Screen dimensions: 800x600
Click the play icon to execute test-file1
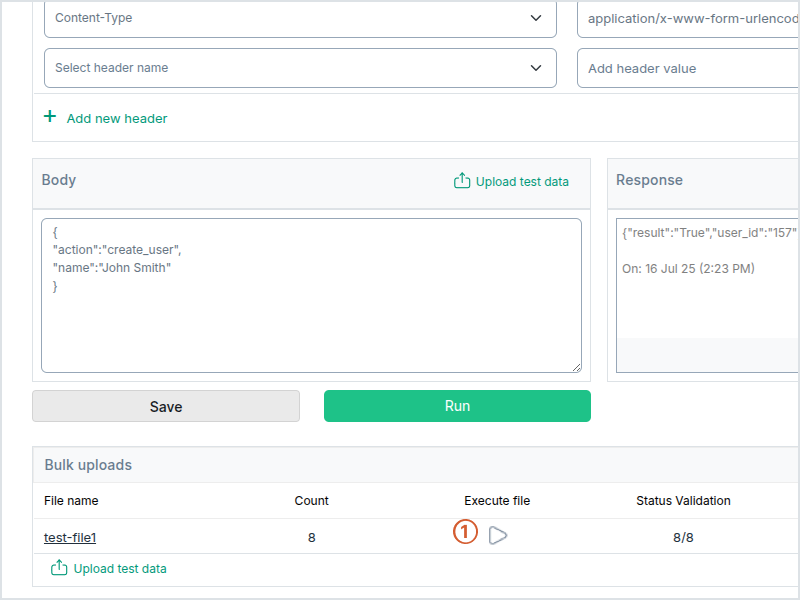[498, 536]
